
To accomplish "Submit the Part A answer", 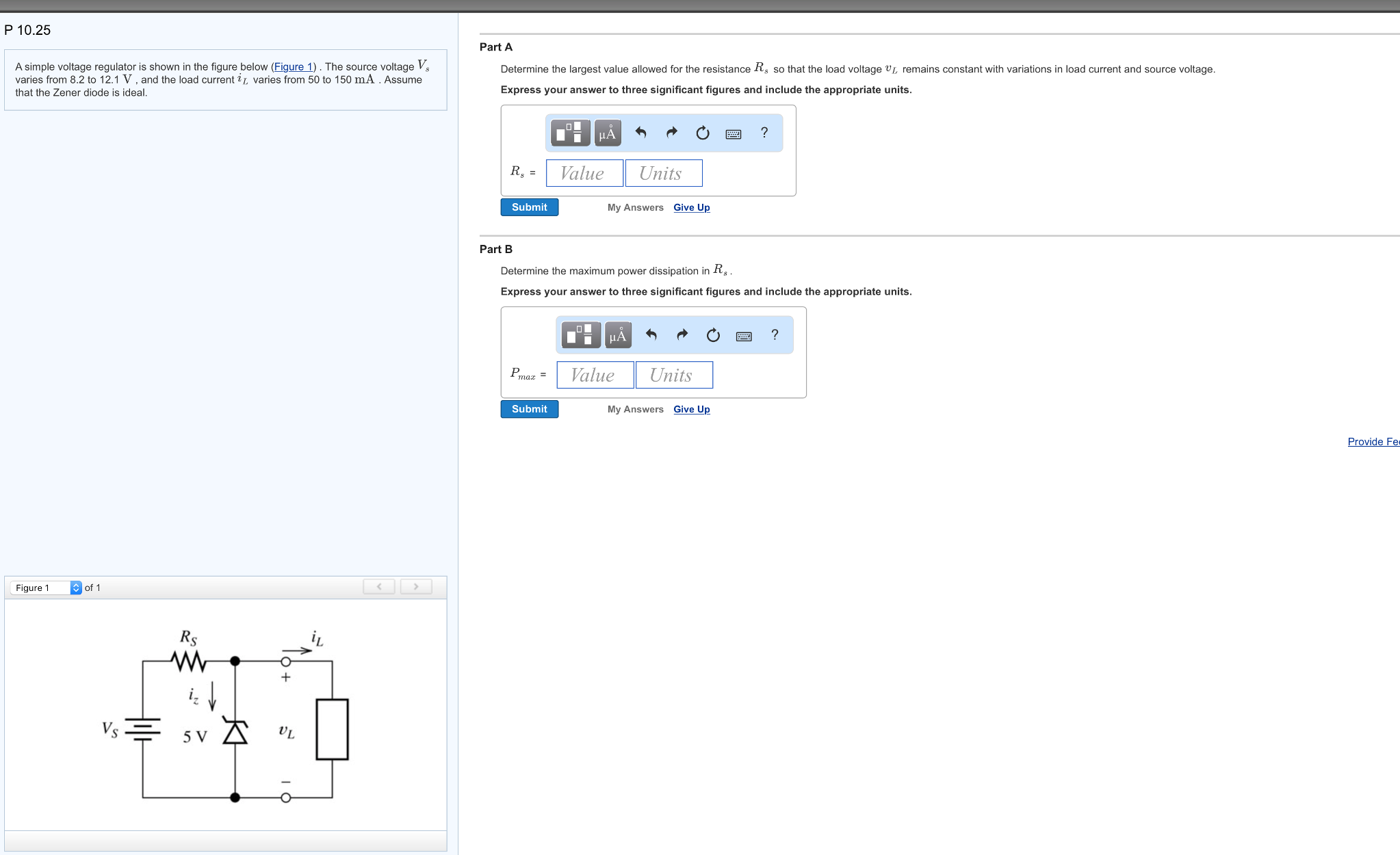I will 529,207.
